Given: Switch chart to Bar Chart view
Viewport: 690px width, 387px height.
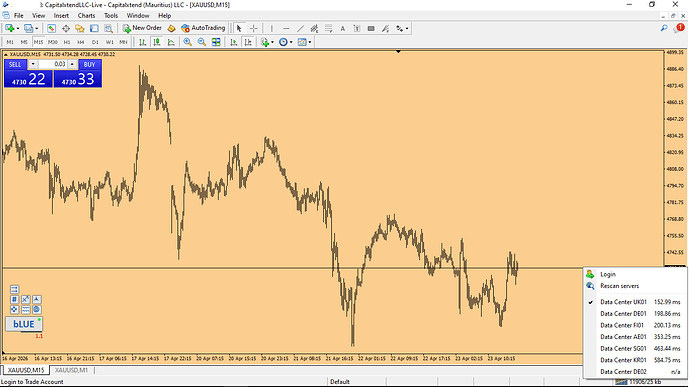Looking at the screenshot, I should 143,42.
